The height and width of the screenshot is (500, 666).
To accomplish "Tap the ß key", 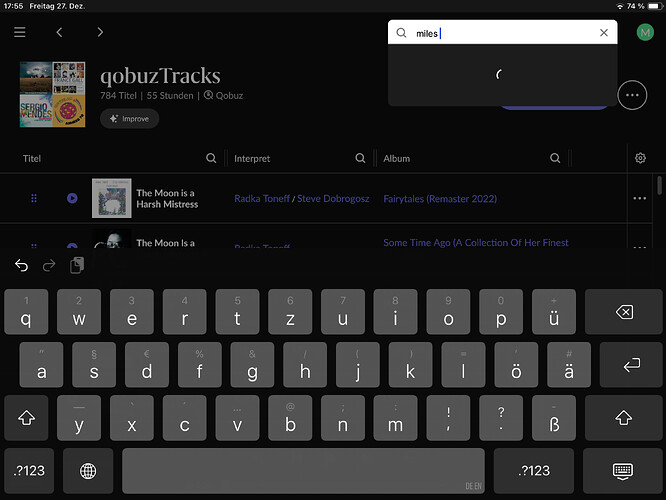I will click(x=553, y=418).
